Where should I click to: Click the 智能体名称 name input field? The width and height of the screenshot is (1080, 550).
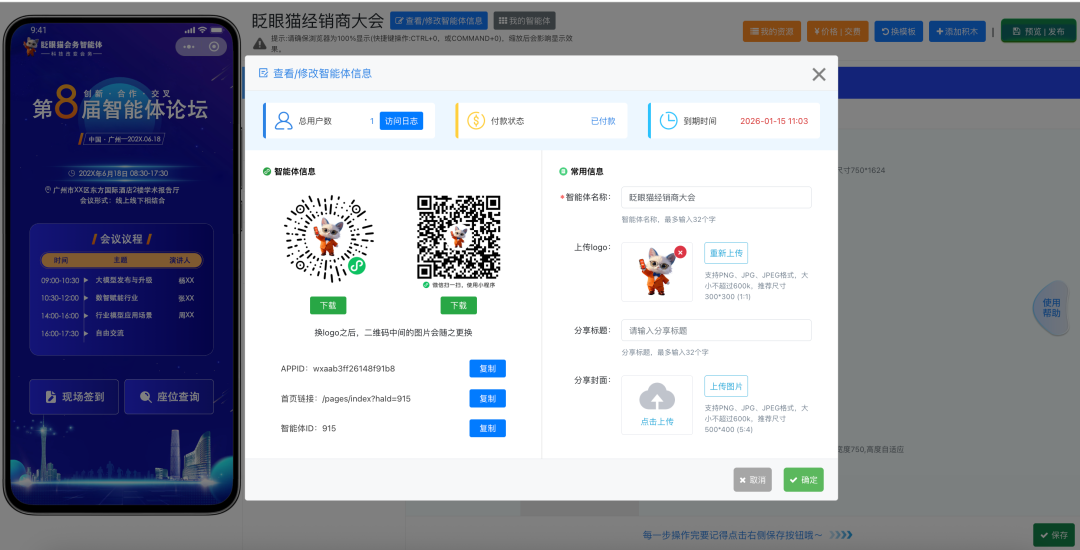click(715, 197)
